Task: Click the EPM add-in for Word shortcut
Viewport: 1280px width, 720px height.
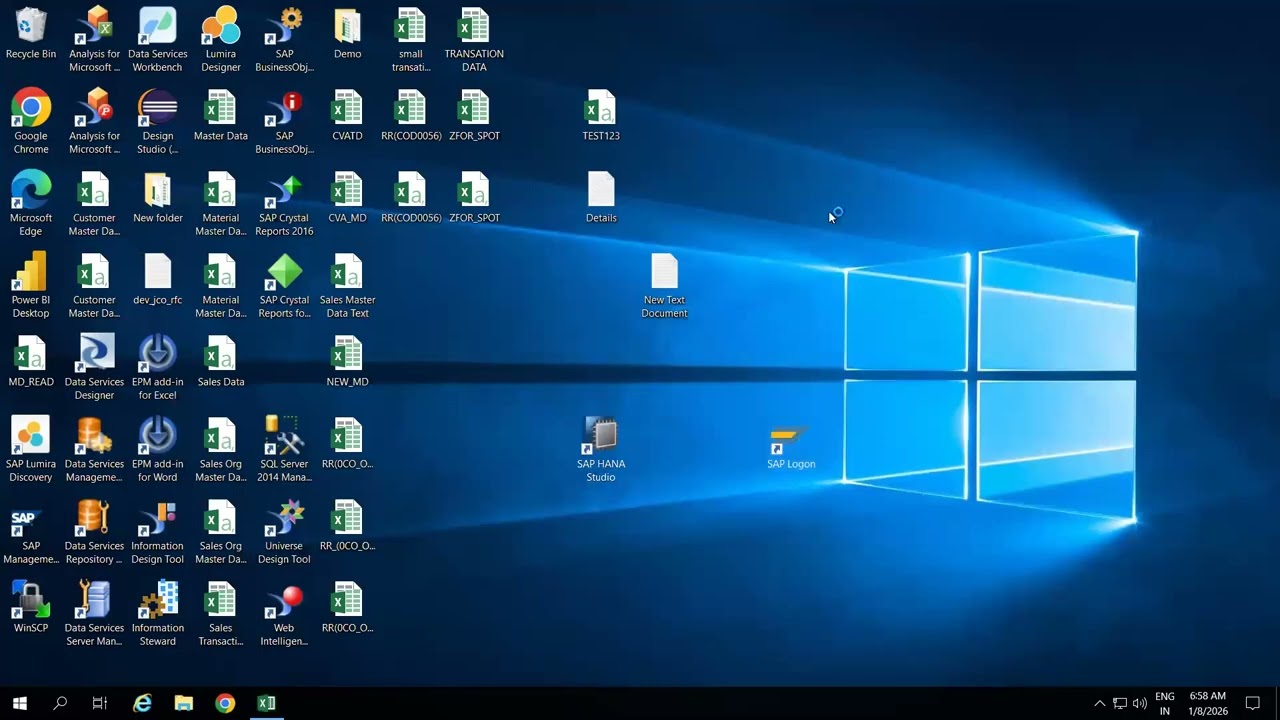Action: pos(158,450)
